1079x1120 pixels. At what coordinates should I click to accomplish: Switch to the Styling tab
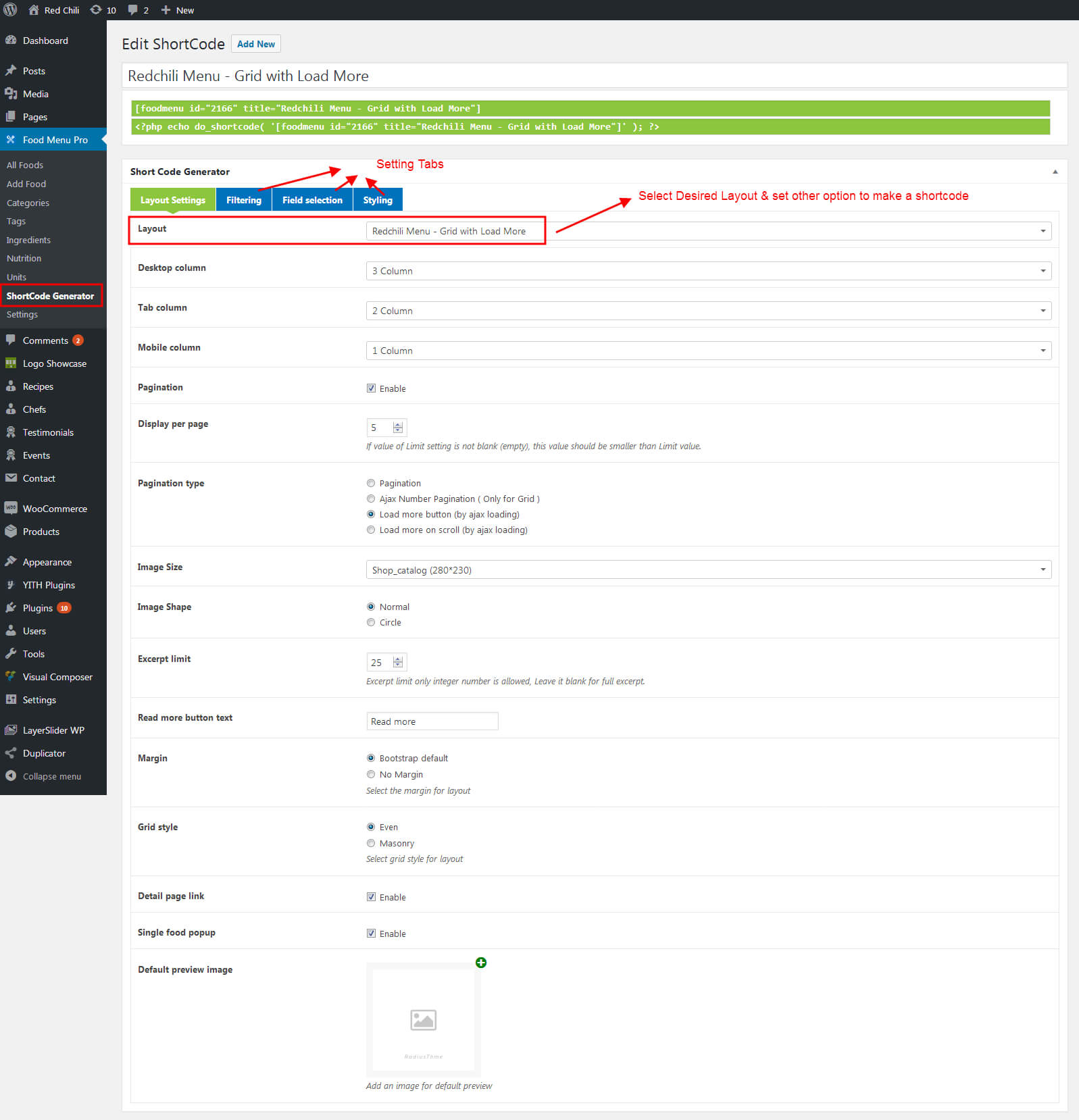(x=378, y=200)
